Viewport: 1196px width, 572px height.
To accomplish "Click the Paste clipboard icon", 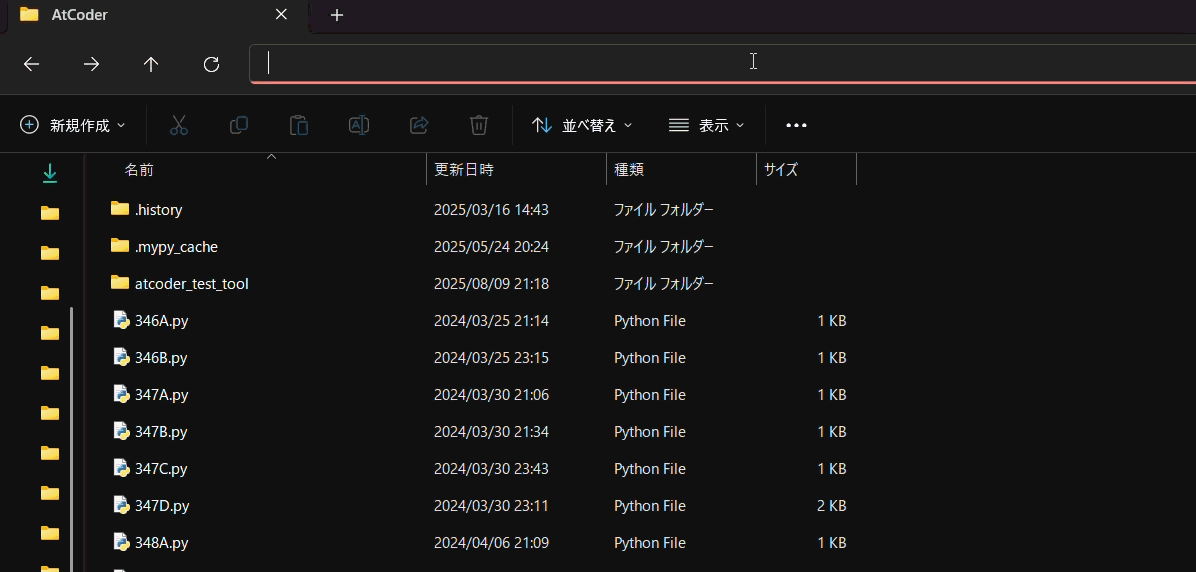I will pyautogui.click(x=299, y=125).
